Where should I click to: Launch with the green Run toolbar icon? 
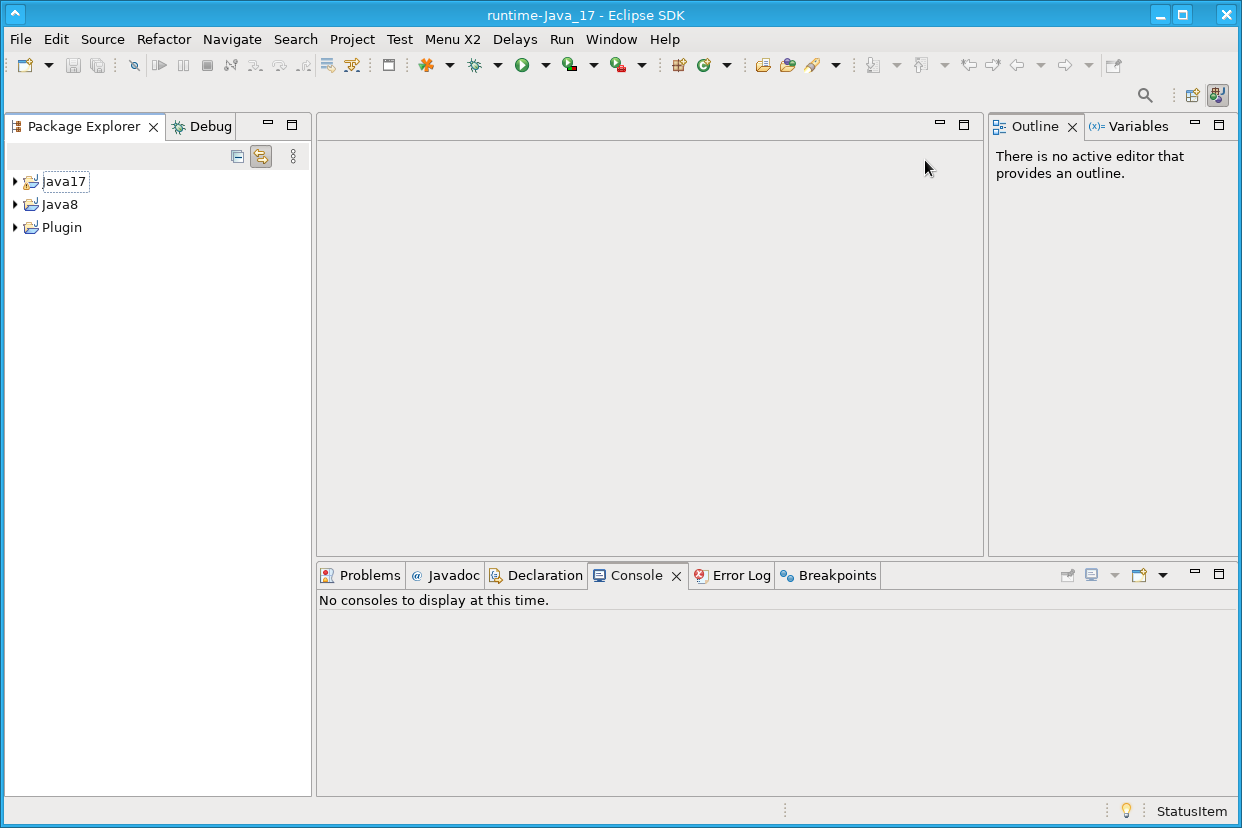pos(521,65)
